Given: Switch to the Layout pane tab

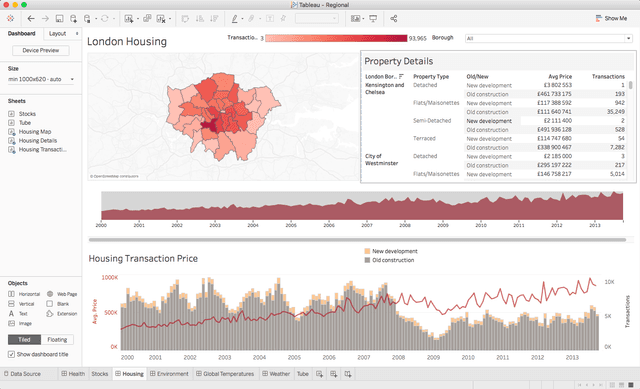Looking at the screenshot, I should pyautogui.click(x=58, y=33).
